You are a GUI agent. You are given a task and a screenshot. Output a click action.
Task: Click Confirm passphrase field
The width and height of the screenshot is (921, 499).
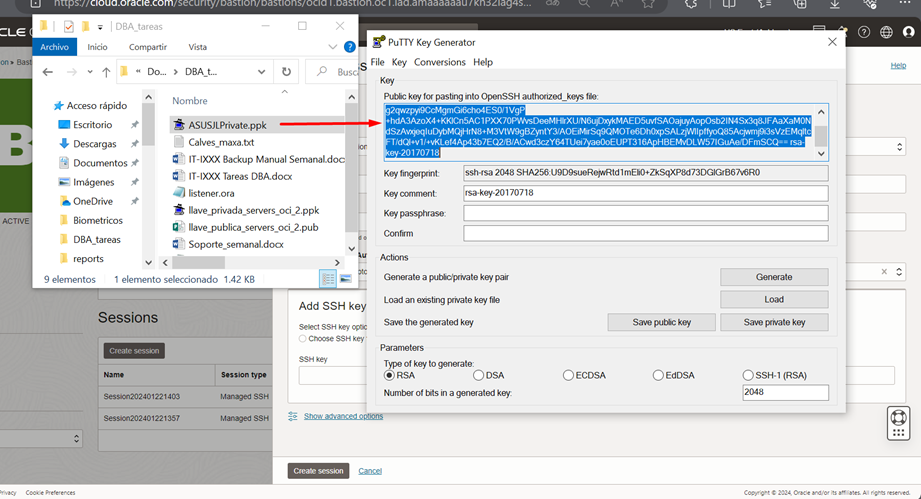pyautogui.click(x=646, y=233)
